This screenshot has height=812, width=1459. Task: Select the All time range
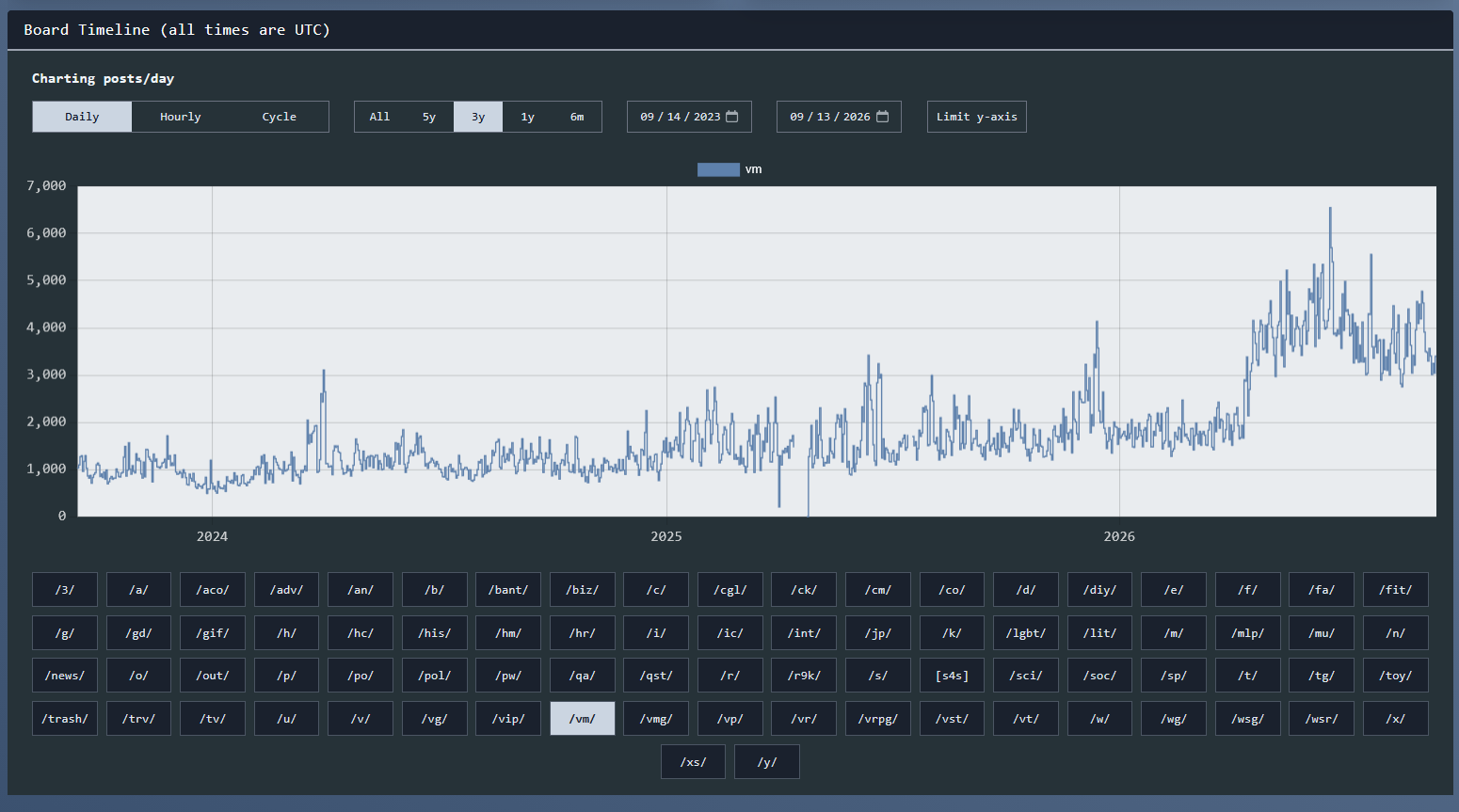point(379,117)
